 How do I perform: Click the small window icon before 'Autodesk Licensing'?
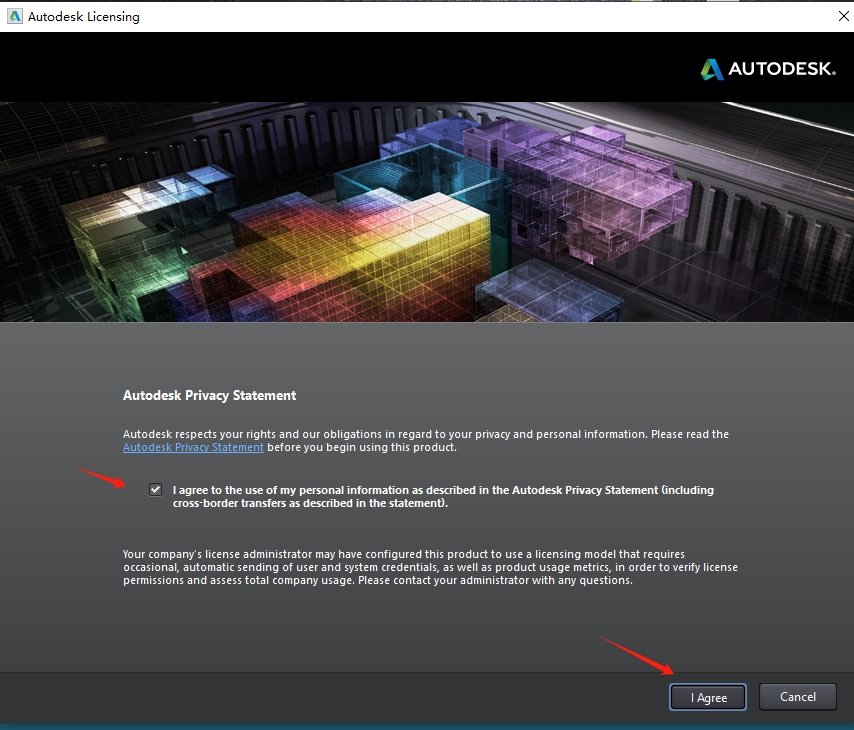tap(14, 16)
